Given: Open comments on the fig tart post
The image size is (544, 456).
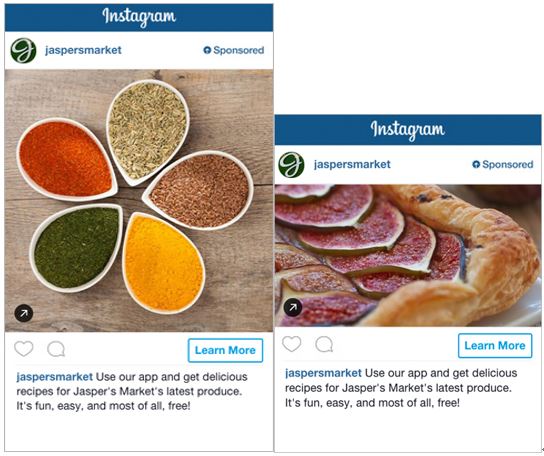Looking at the screenshot, I should [324, 345].
